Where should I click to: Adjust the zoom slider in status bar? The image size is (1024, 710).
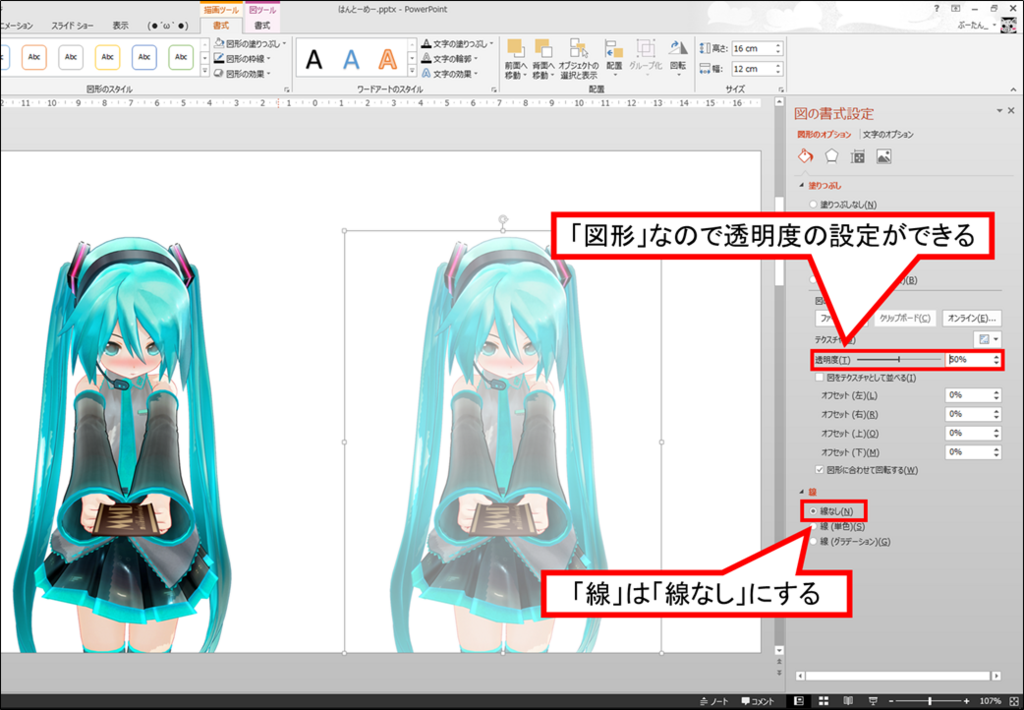[929, 701]
